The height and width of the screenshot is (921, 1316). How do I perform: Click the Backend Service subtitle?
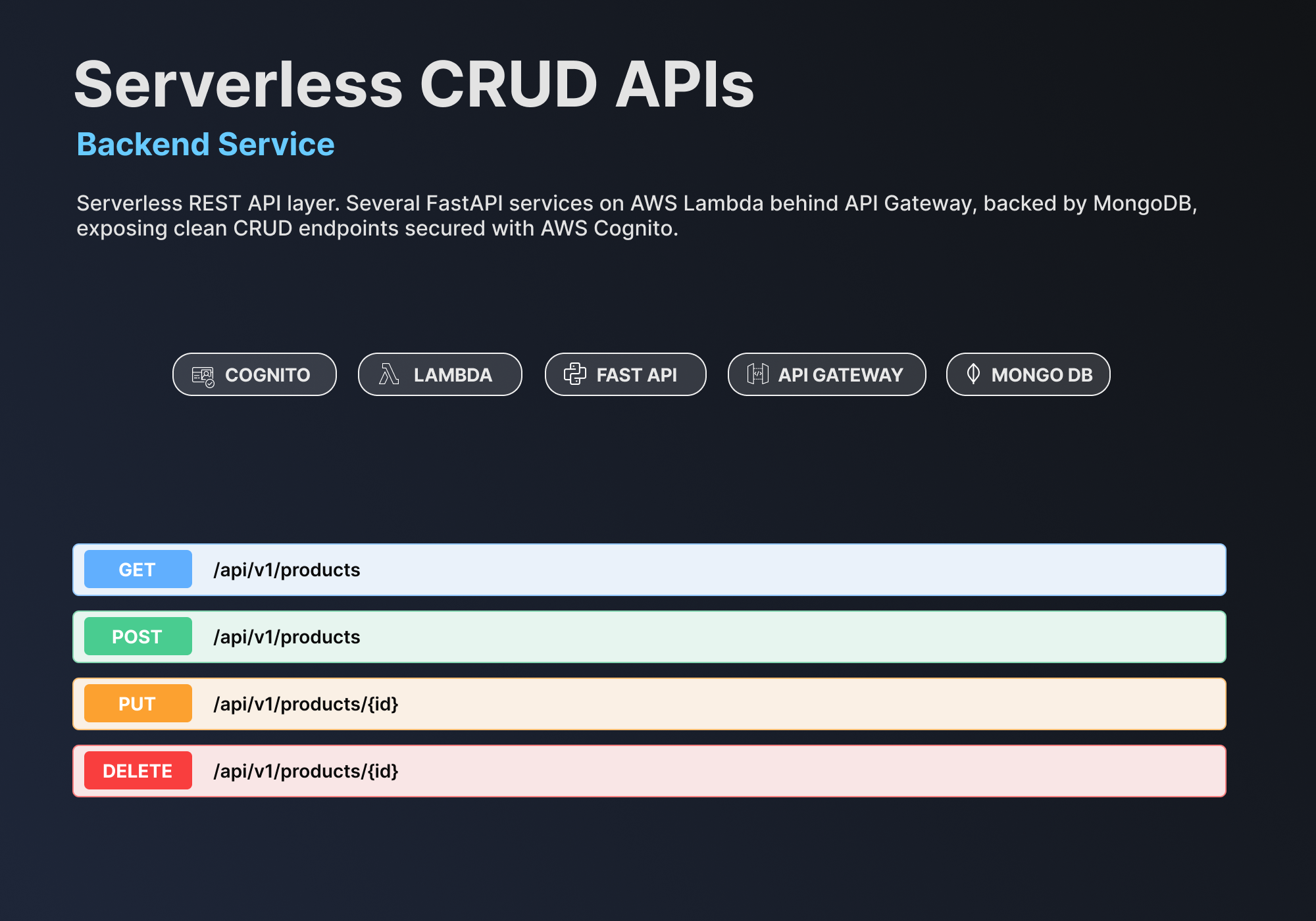click(x=205, y=144)
